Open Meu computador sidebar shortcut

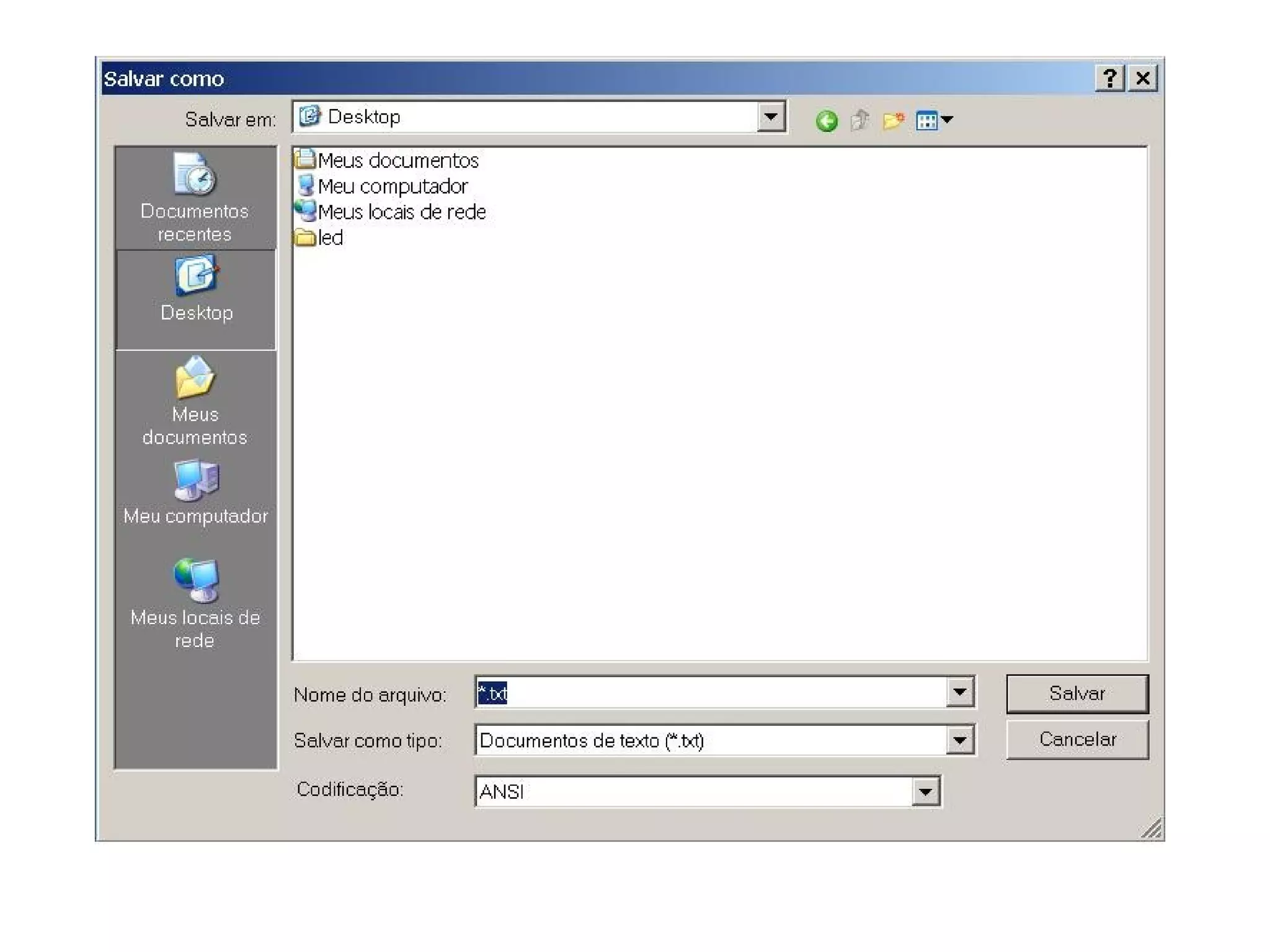point(196,493)
